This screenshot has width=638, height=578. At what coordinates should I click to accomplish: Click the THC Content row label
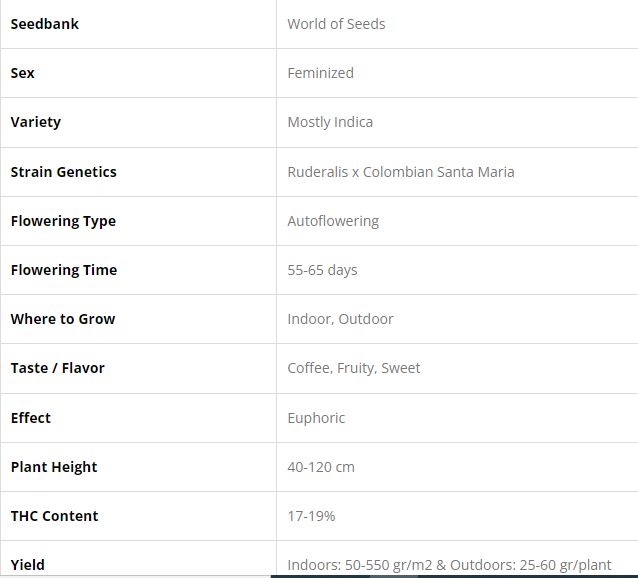pos(54,516)
